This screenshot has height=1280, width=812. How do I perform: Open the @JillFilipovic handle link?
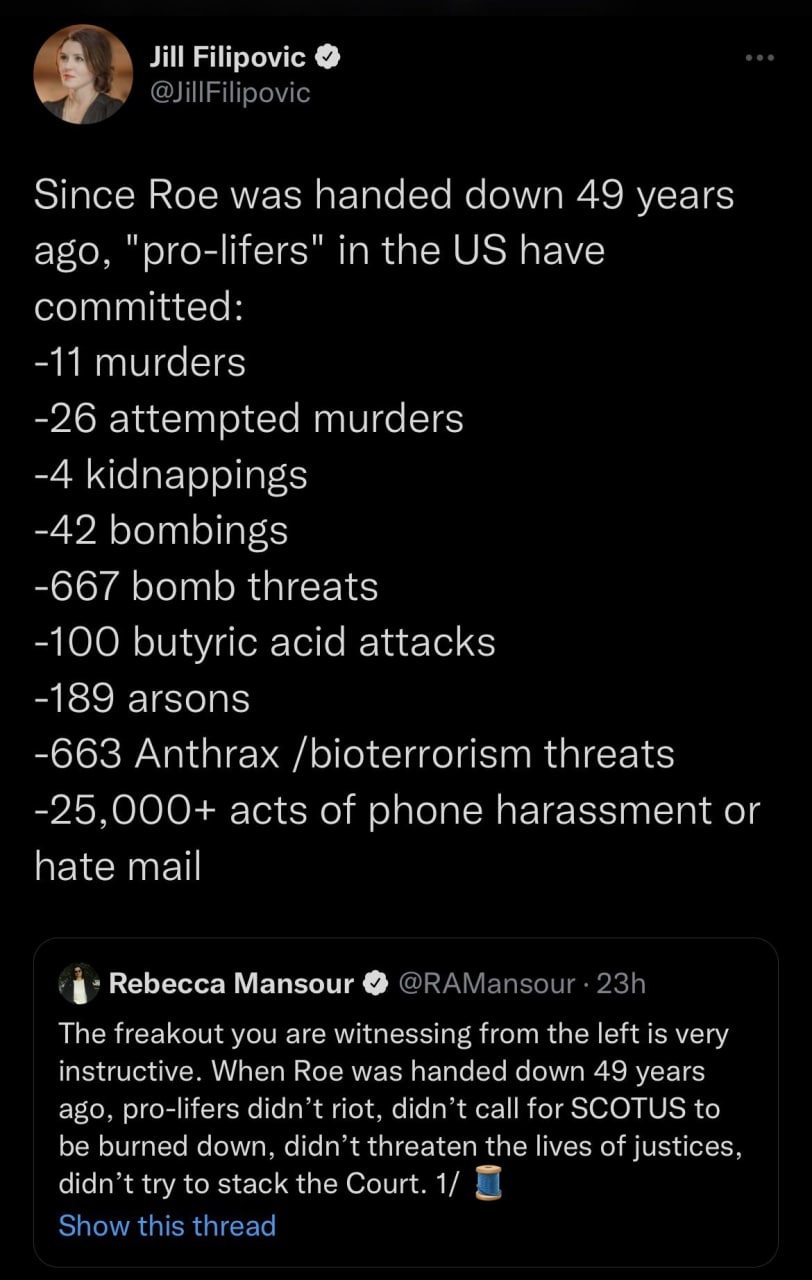[x=229, y=93]
